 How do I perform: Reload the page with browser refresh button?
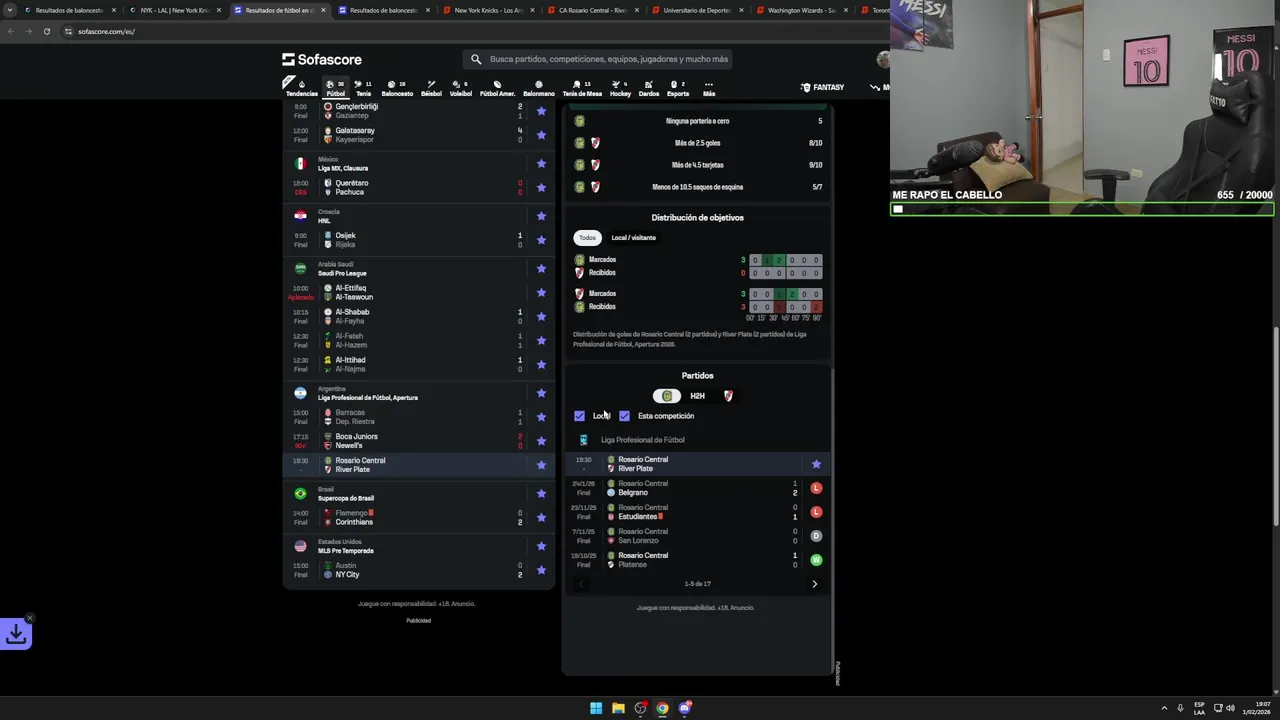point(46,31)
